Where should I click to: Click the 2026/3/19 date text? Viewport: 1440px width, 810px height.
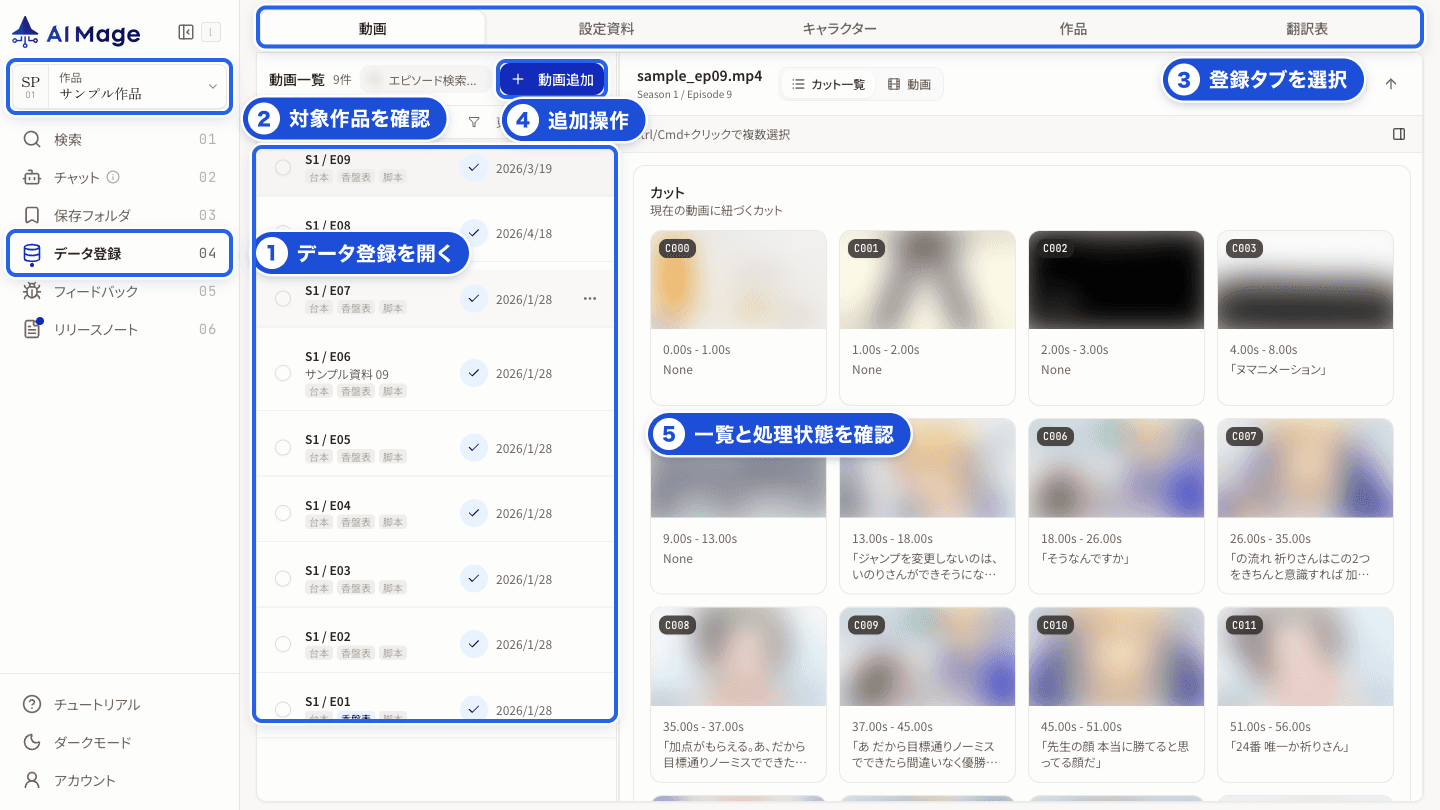(x=524, y=168)
